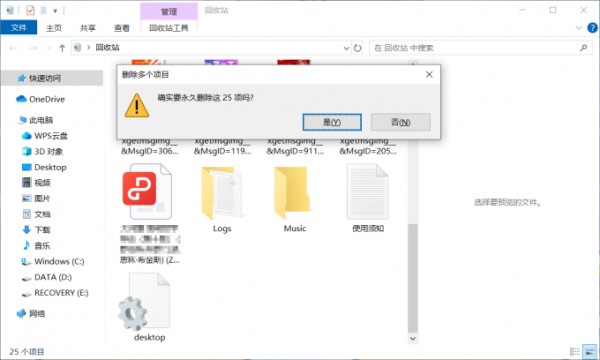Click the Back navigation arrow
Screen dimensions: 600x360
point(13,48)
